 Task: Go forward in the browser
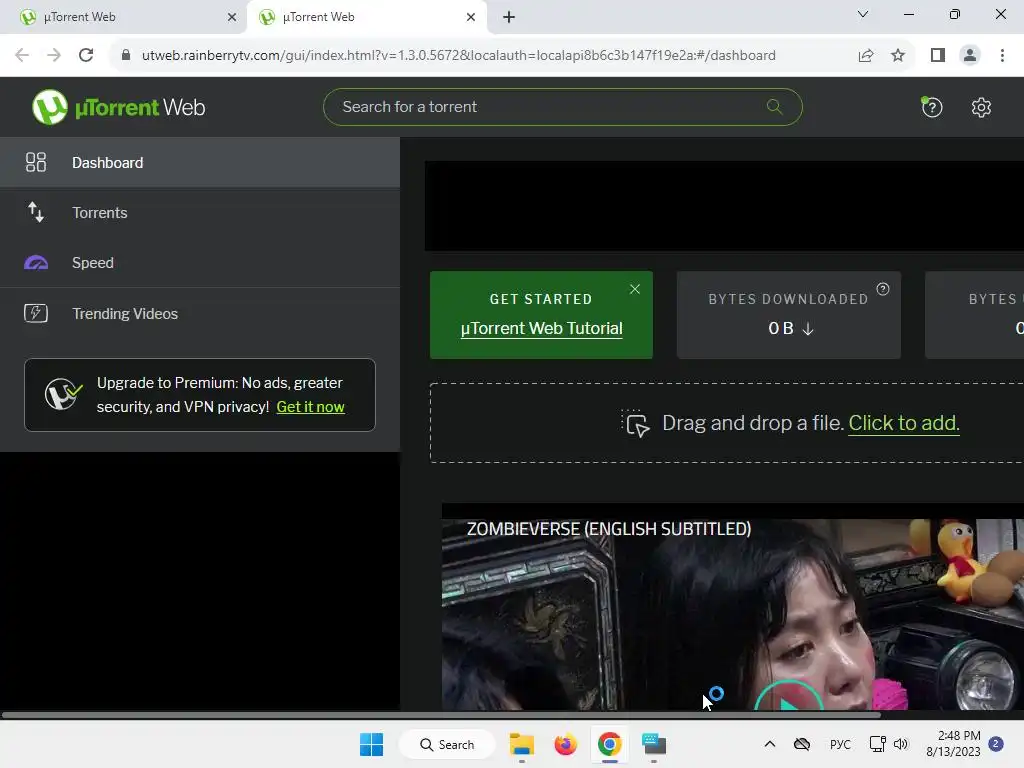click(x=54, y=55)
